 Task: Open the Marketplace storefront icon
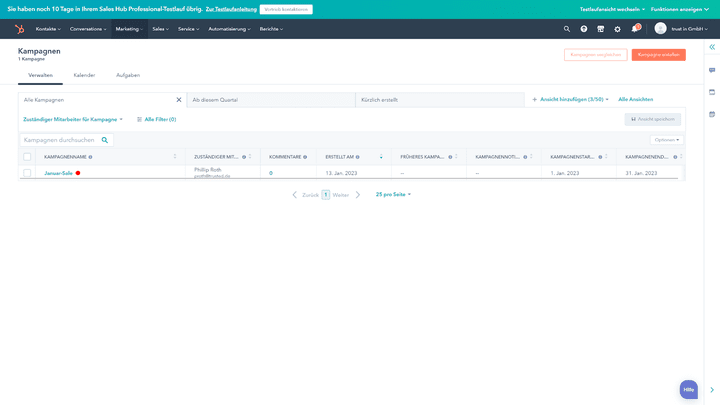pos(600,29)
